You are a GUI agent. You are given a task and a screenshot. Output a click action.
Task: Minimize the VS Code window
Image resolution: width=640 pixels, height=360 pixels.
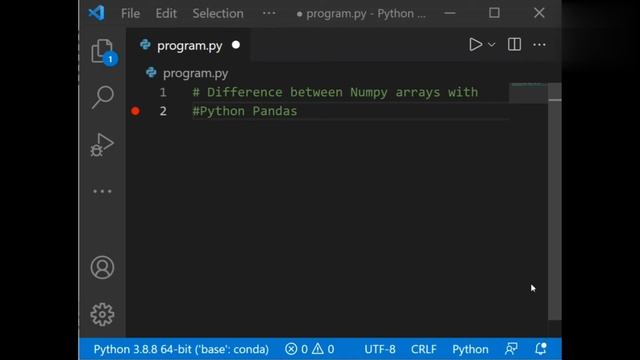pos(450,13)
